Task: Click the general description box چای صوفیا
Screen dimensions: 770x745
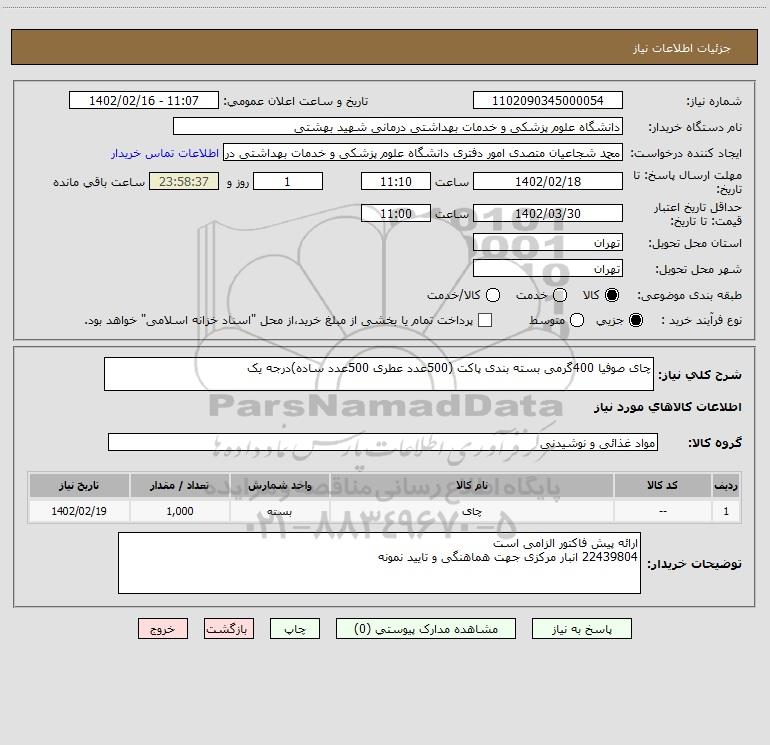Action: 379,374
